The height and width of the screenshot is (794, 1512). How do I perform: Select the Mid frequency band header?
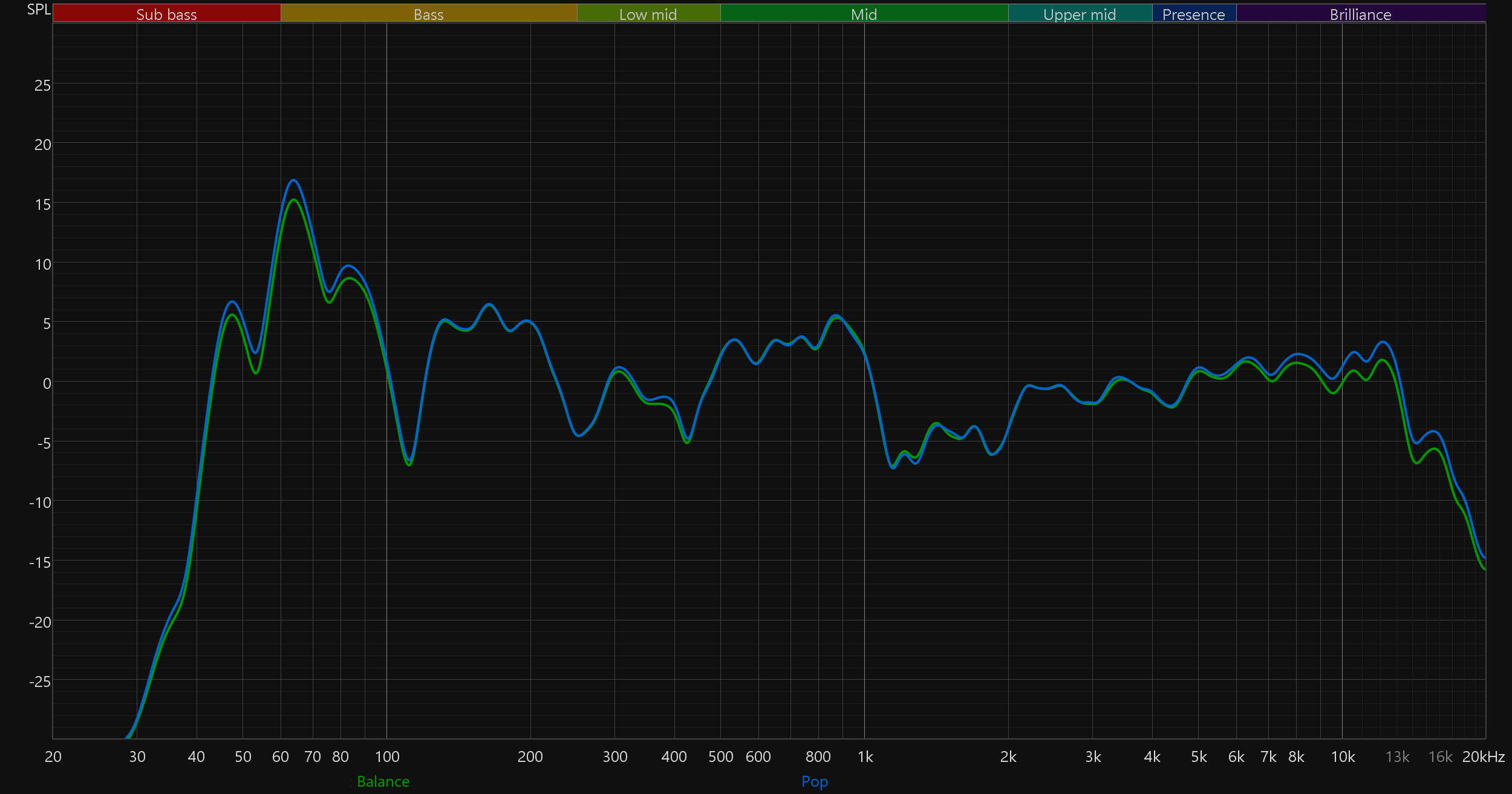point(864,14)
